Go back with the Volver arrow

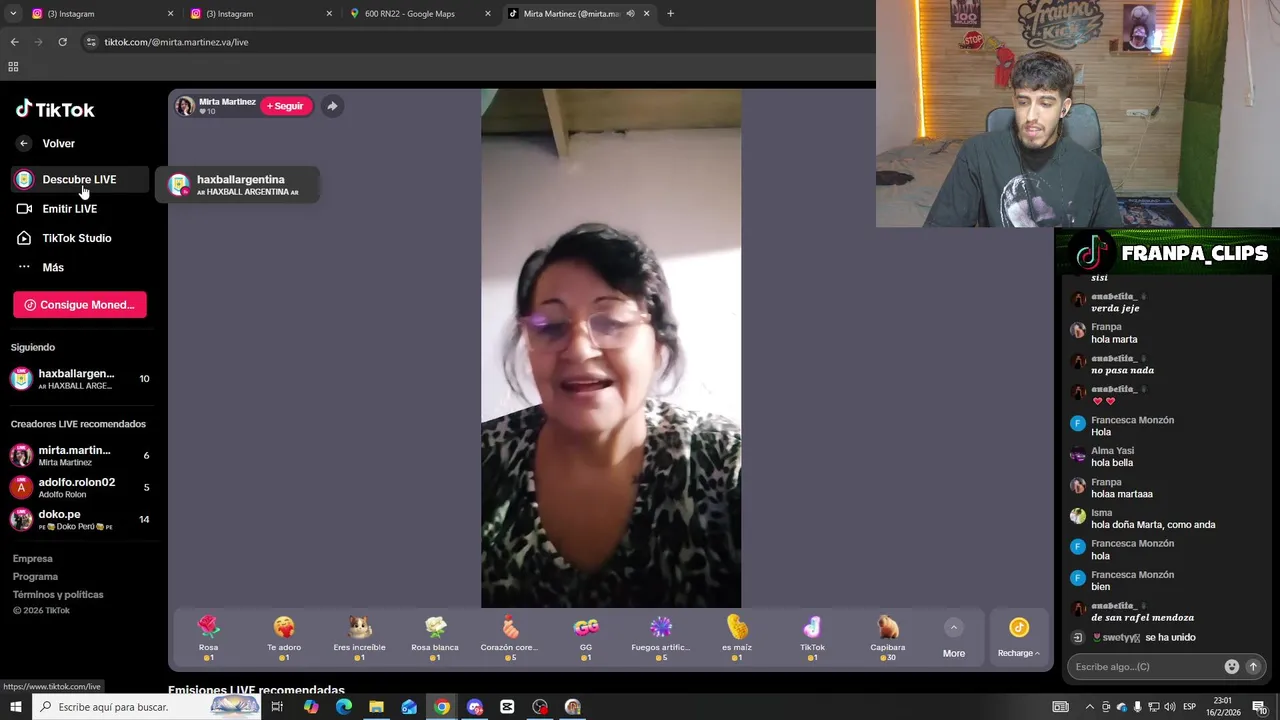pos(24,143)
